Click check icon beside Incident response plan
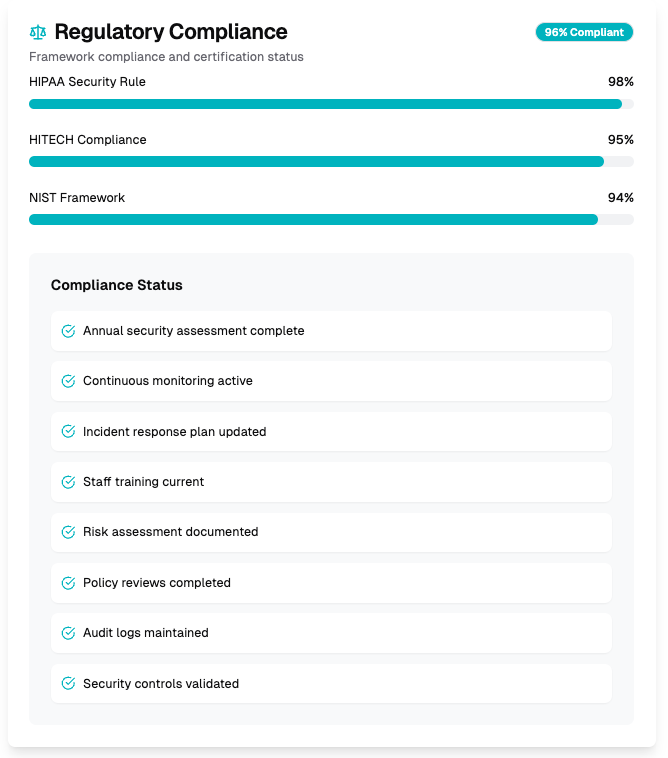 [68, 432]
